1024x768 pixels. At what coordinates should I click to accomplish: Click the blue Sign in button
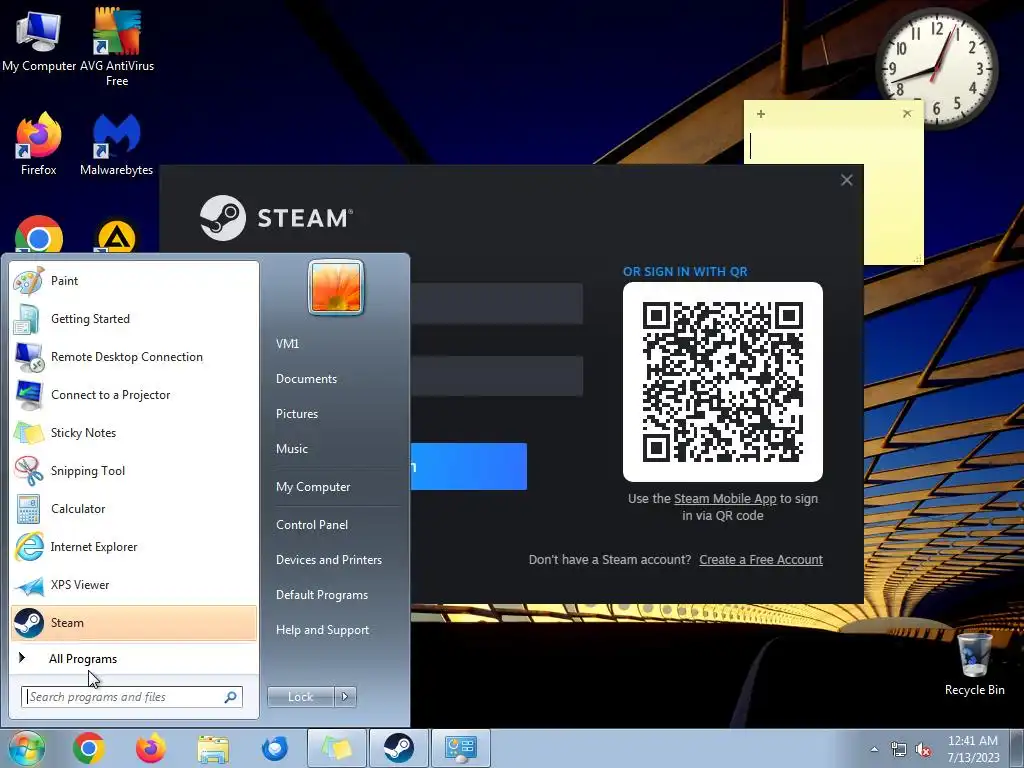click(x=468, y=466)
